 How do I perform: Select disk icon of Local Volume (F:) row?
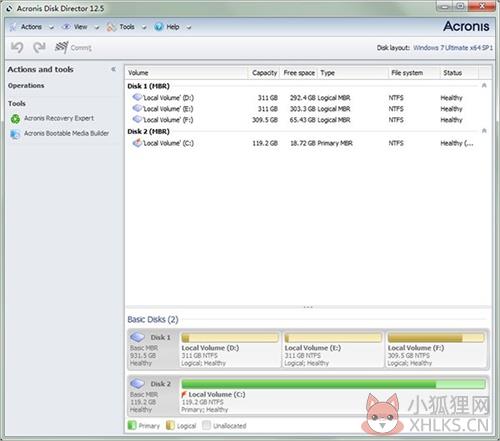click(x=137, y=119)
